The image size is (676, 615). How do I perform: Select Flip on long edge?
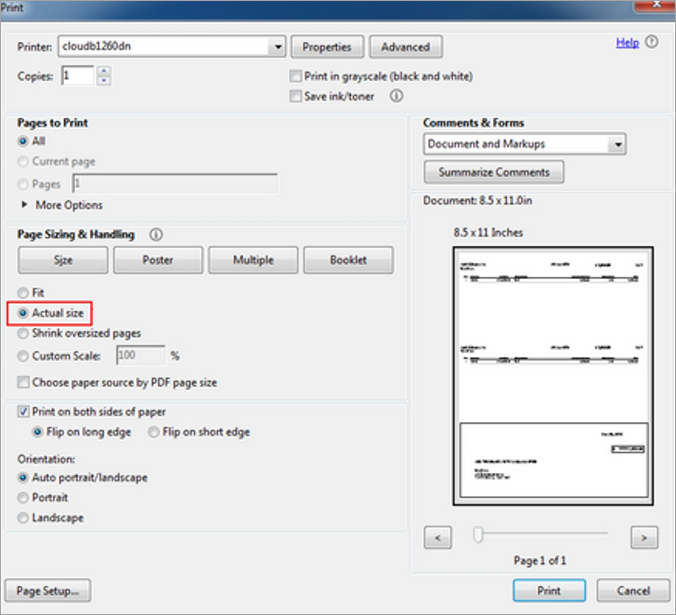tap(38, 432)
